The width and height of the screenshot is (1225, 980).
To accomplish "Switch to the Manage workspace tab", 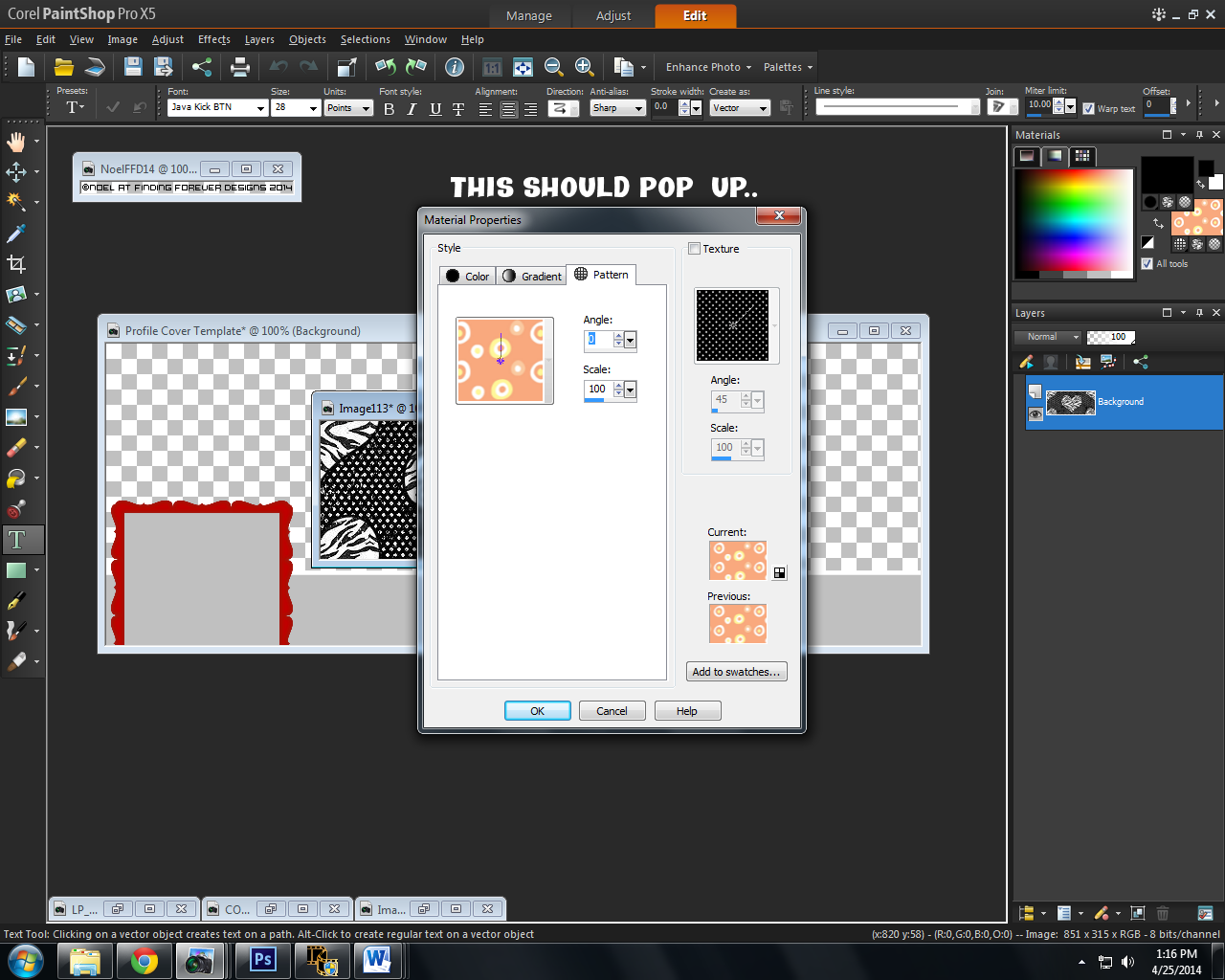I will coord(529,16).
